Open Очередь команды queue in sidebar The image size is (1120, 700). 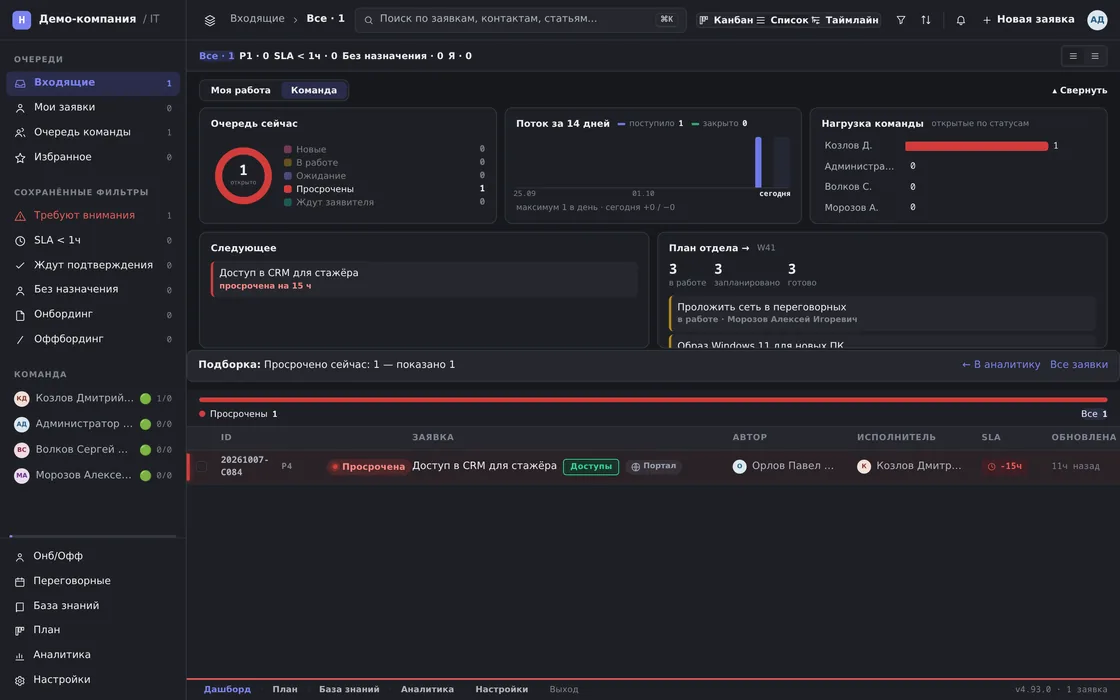[93, 132]
